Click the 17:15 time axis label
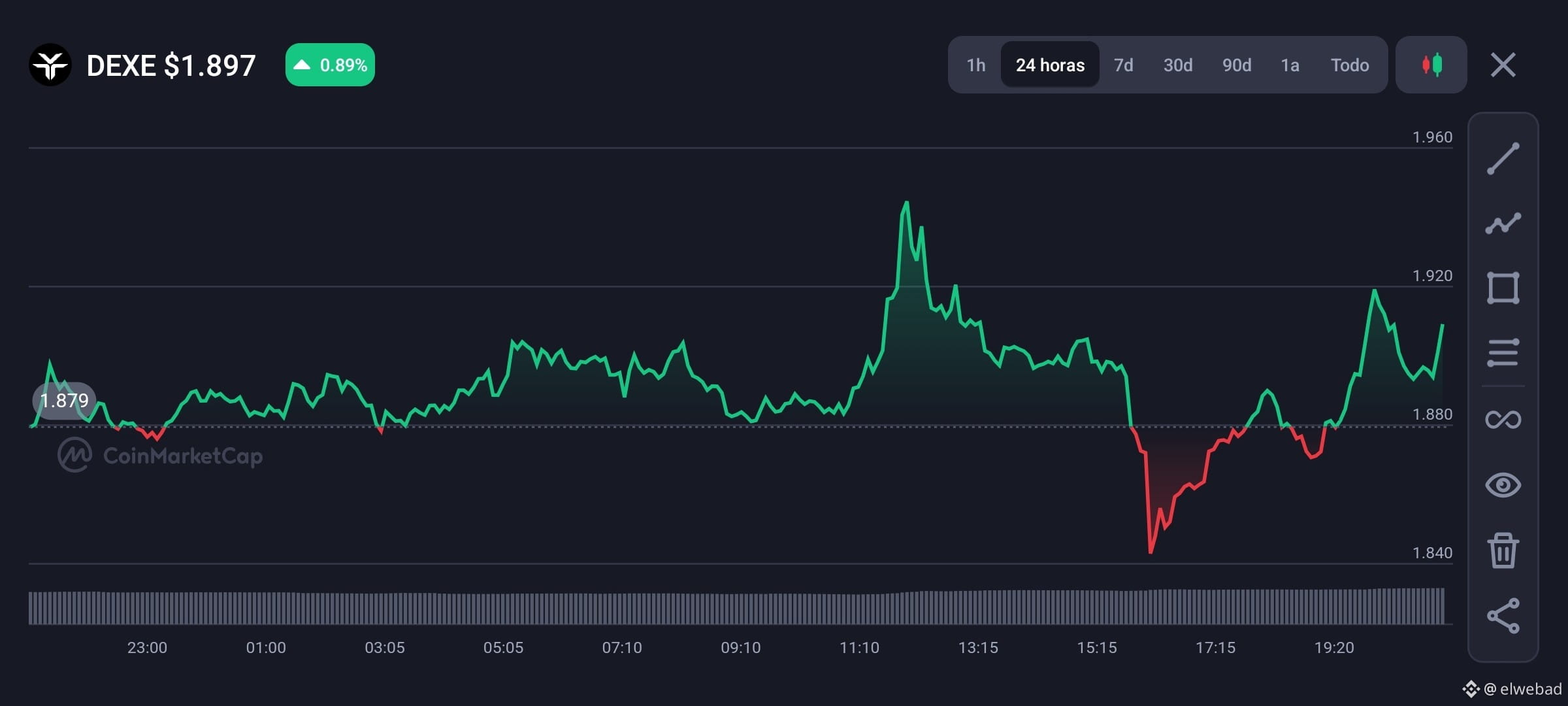This screenshot has height=706, width=1568. (x=1215, y=647)
